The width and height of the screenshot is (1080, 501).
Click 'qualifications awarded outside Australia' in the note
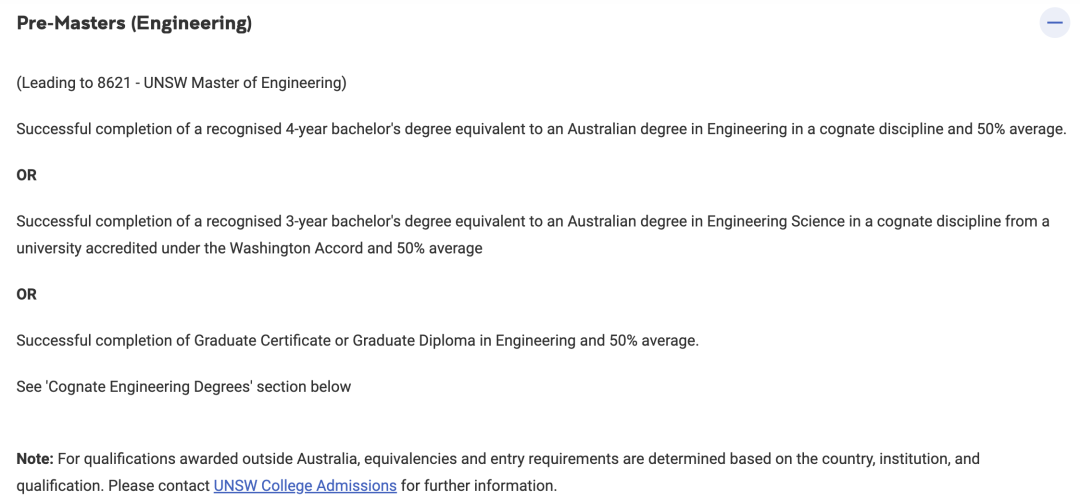pyautogui.click(x=218, y=459)
